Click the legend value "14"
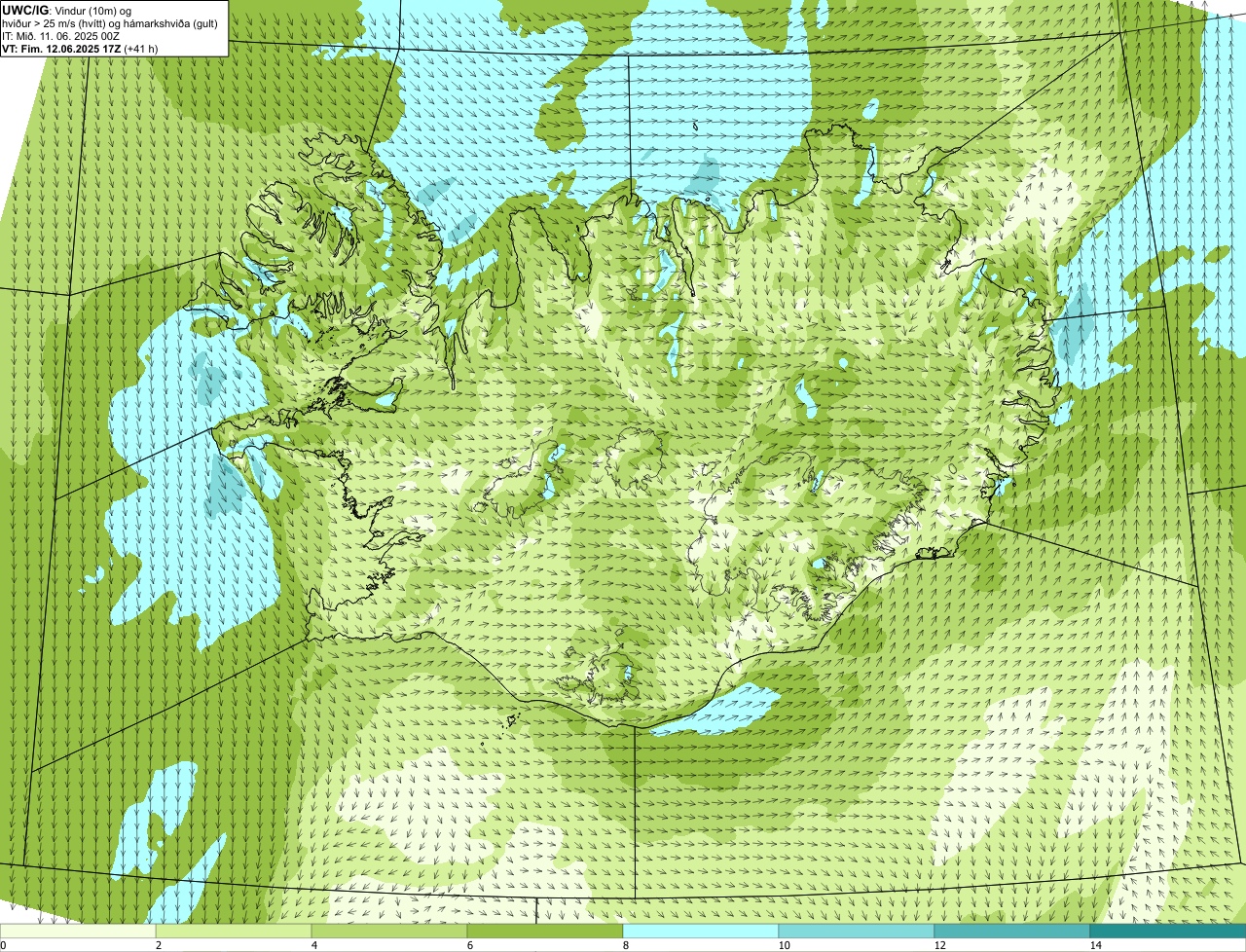 point(1095,945)
